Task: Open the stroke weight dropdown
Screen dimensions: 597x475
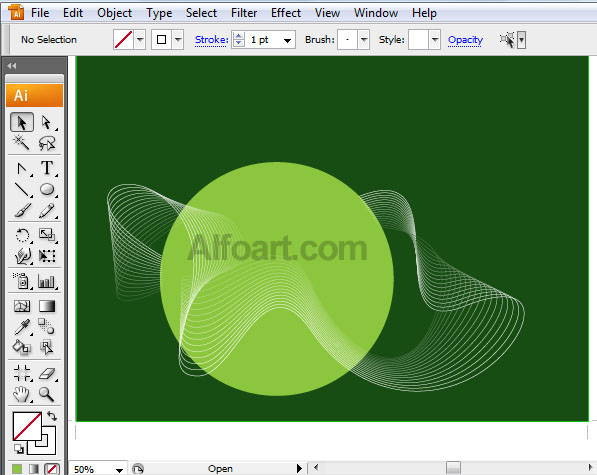Action: 287,40
